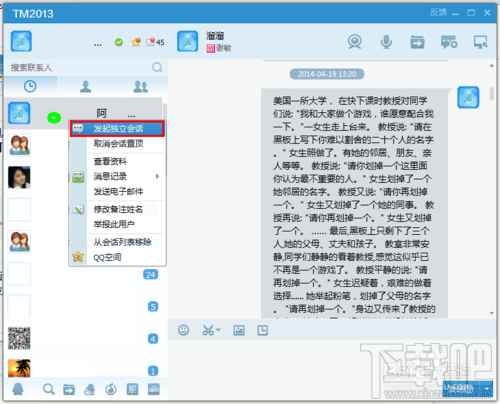Choose 取消会话置顶 in context menu
The width and height of the screenshot is (500, 404).
pyautogui.click(x=118, y=144)
